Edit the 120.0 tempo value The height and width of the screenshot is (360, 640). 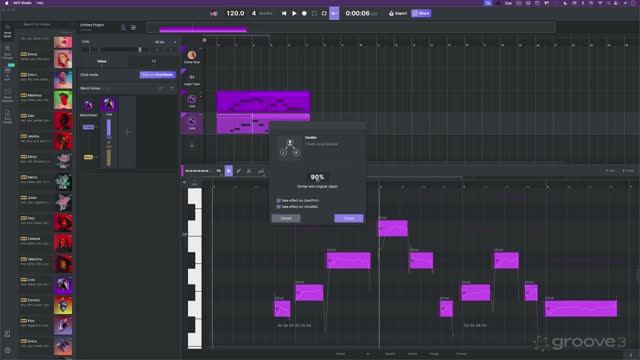[235, 13]
